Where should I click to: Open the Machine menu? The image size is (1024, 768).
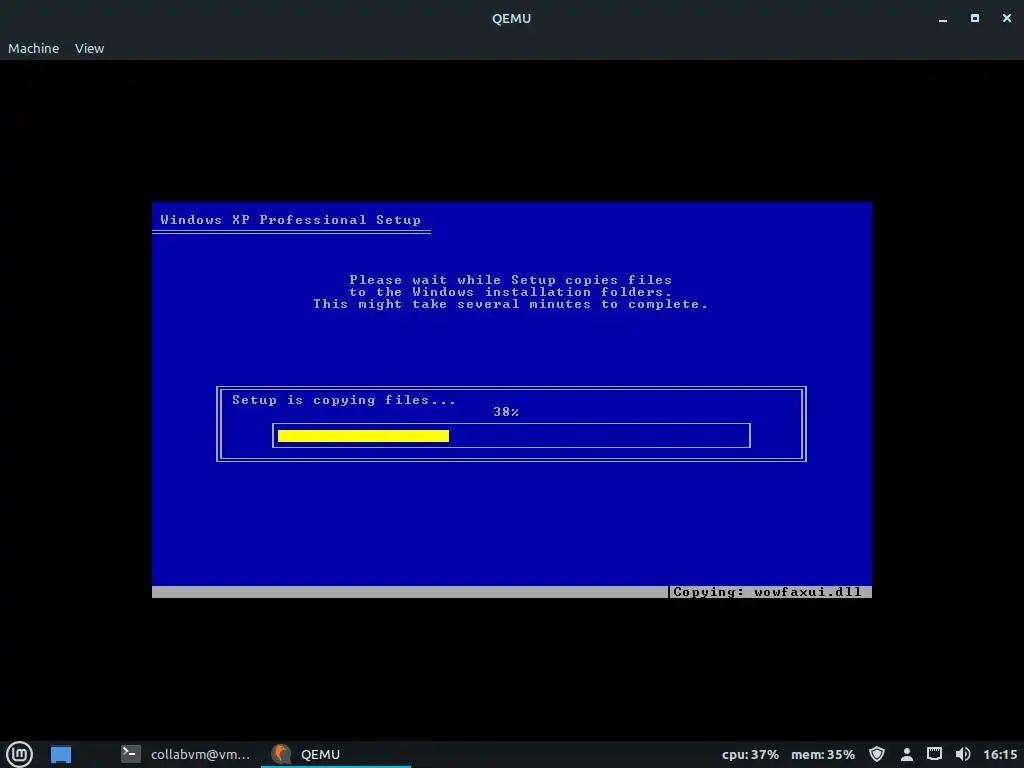click(33, 48)
